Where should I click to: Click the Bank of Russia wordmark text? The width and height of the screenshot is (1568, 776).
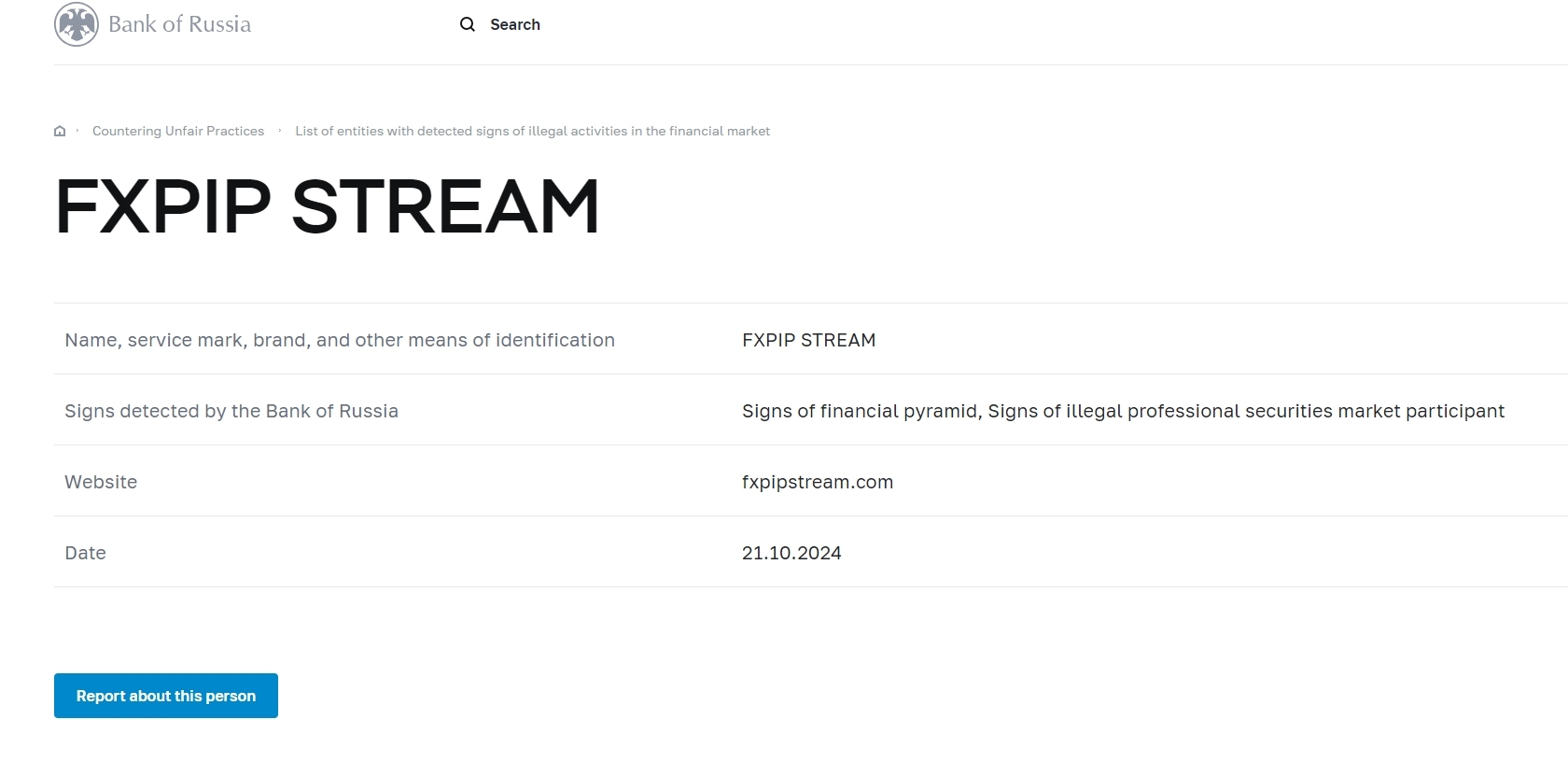179,24
